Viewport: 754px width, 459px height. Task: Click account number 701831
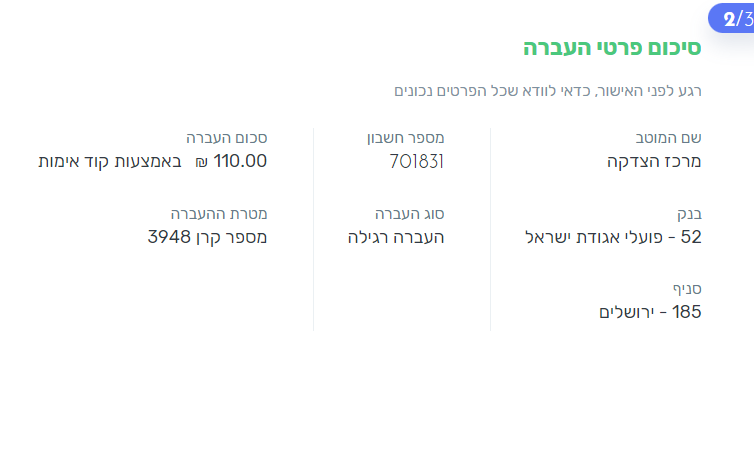point(416,161)
